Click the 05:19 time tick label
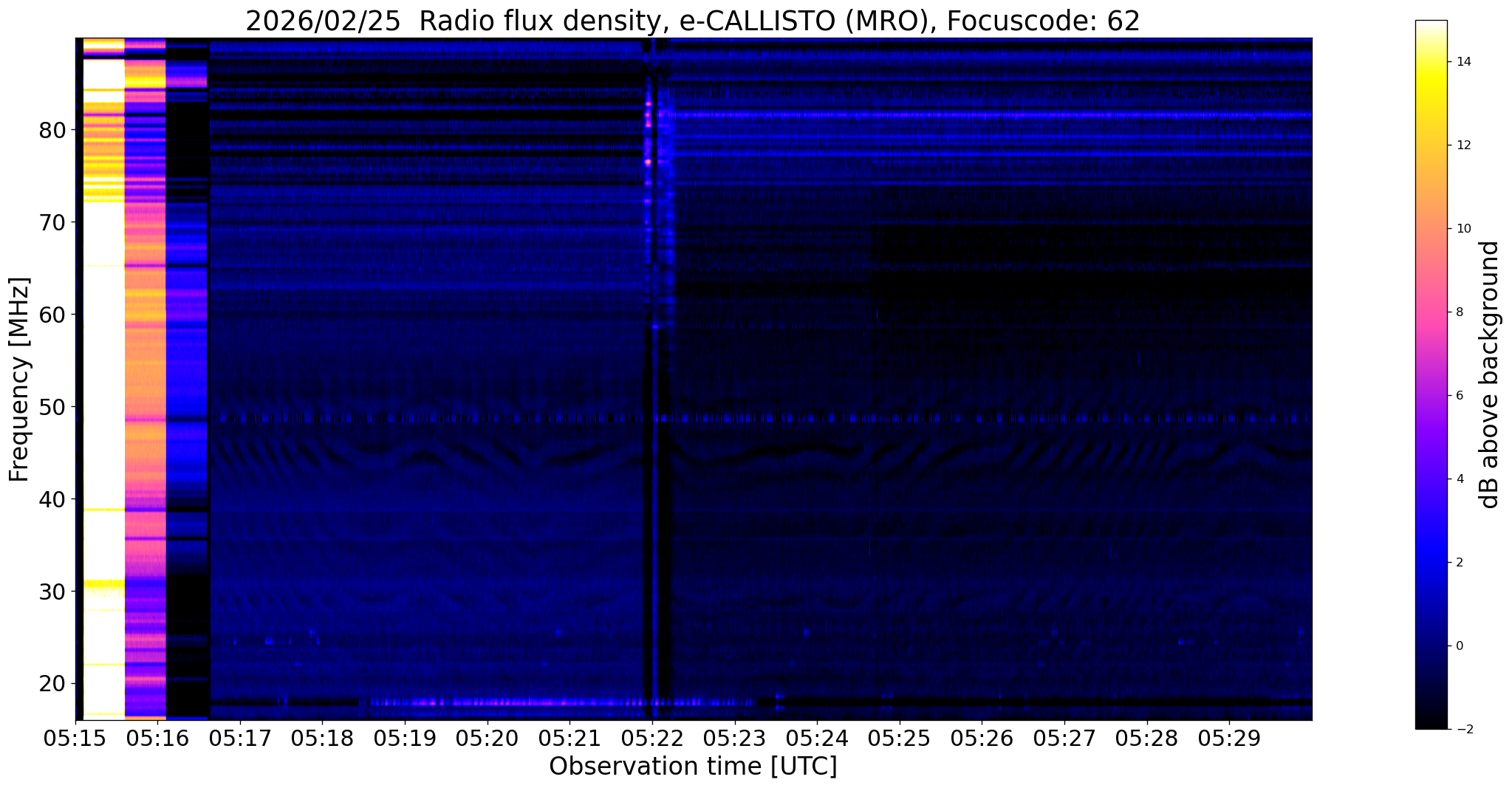 (x=405, y=738)
